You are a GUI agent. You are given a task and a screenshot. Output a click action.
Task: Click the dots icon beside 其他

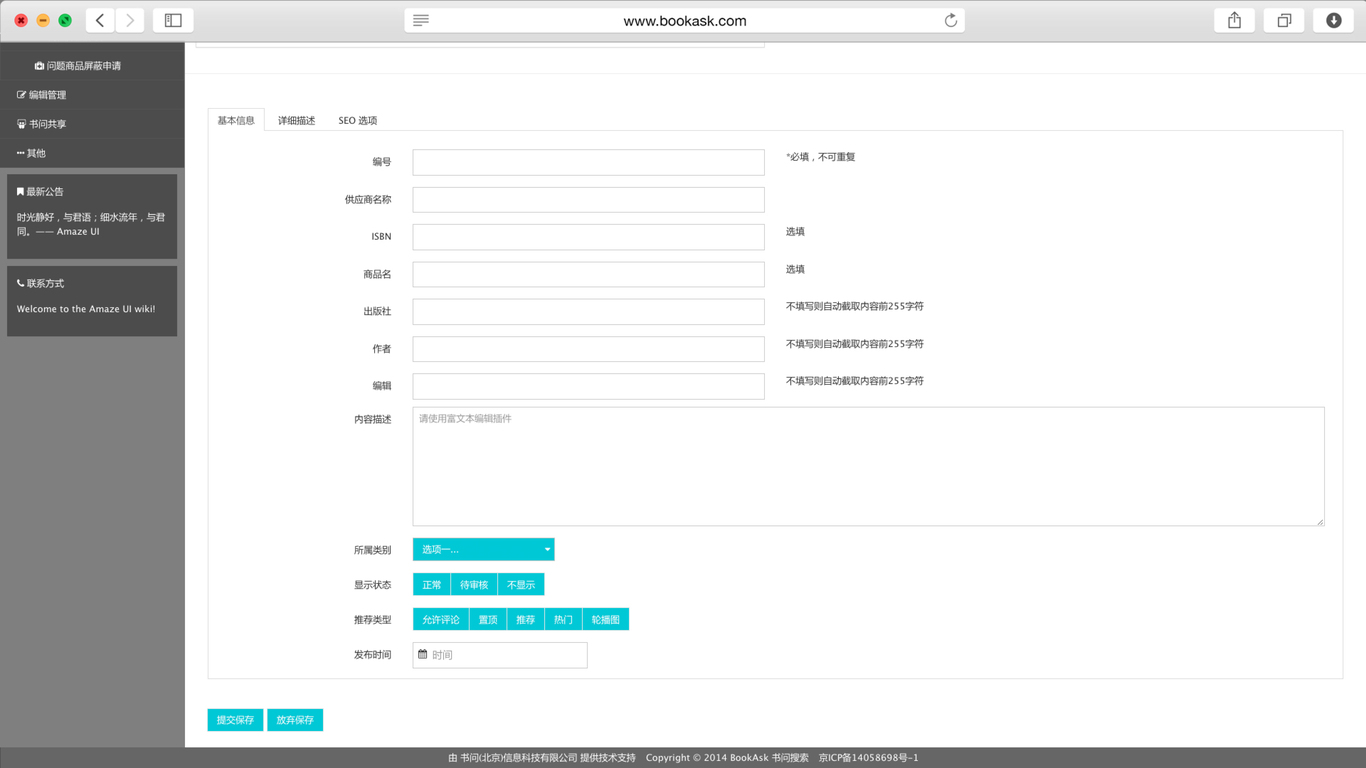(20, 153)
